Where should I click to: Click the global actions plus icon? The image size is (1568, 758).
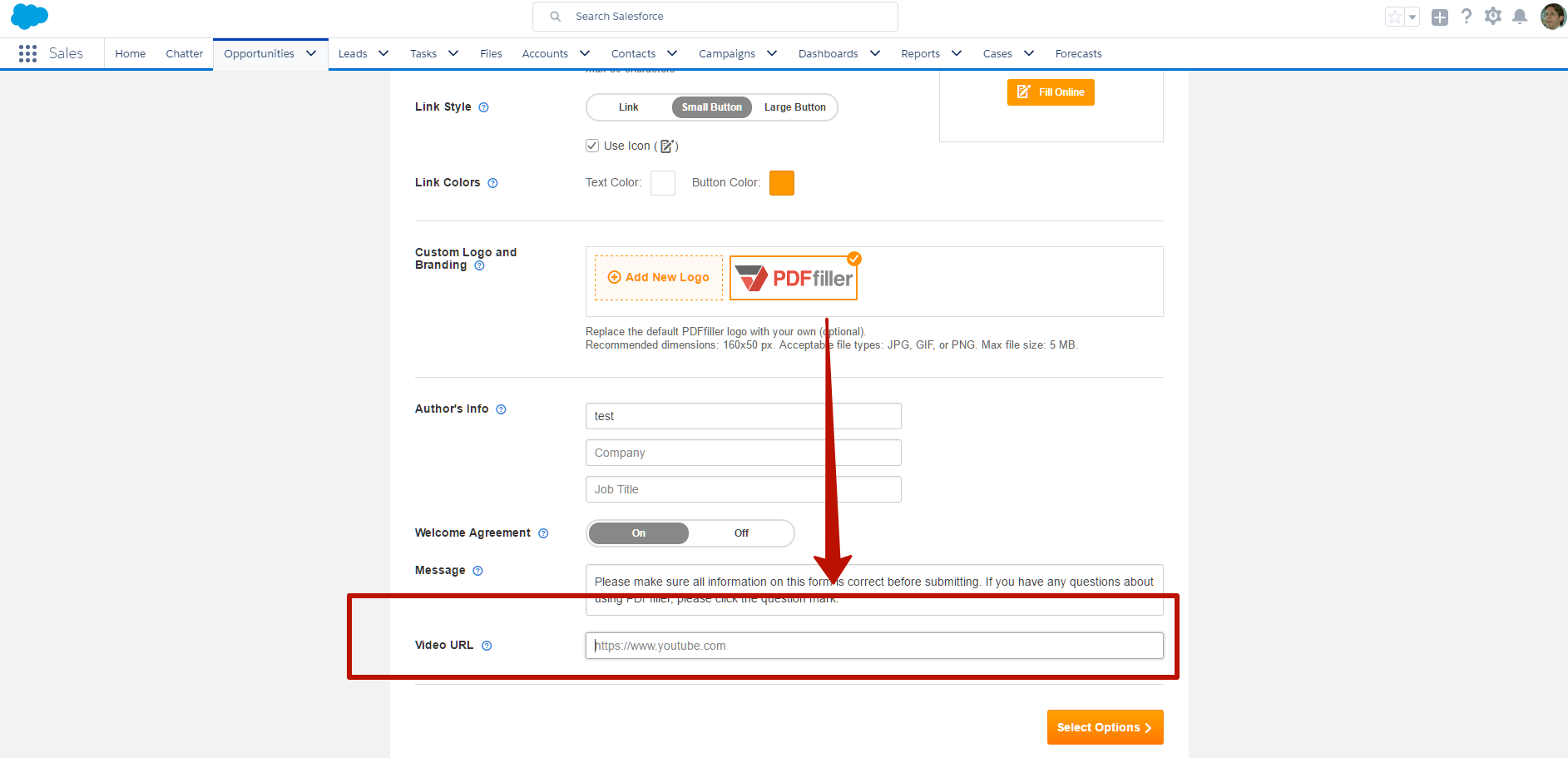(1440, 17)
